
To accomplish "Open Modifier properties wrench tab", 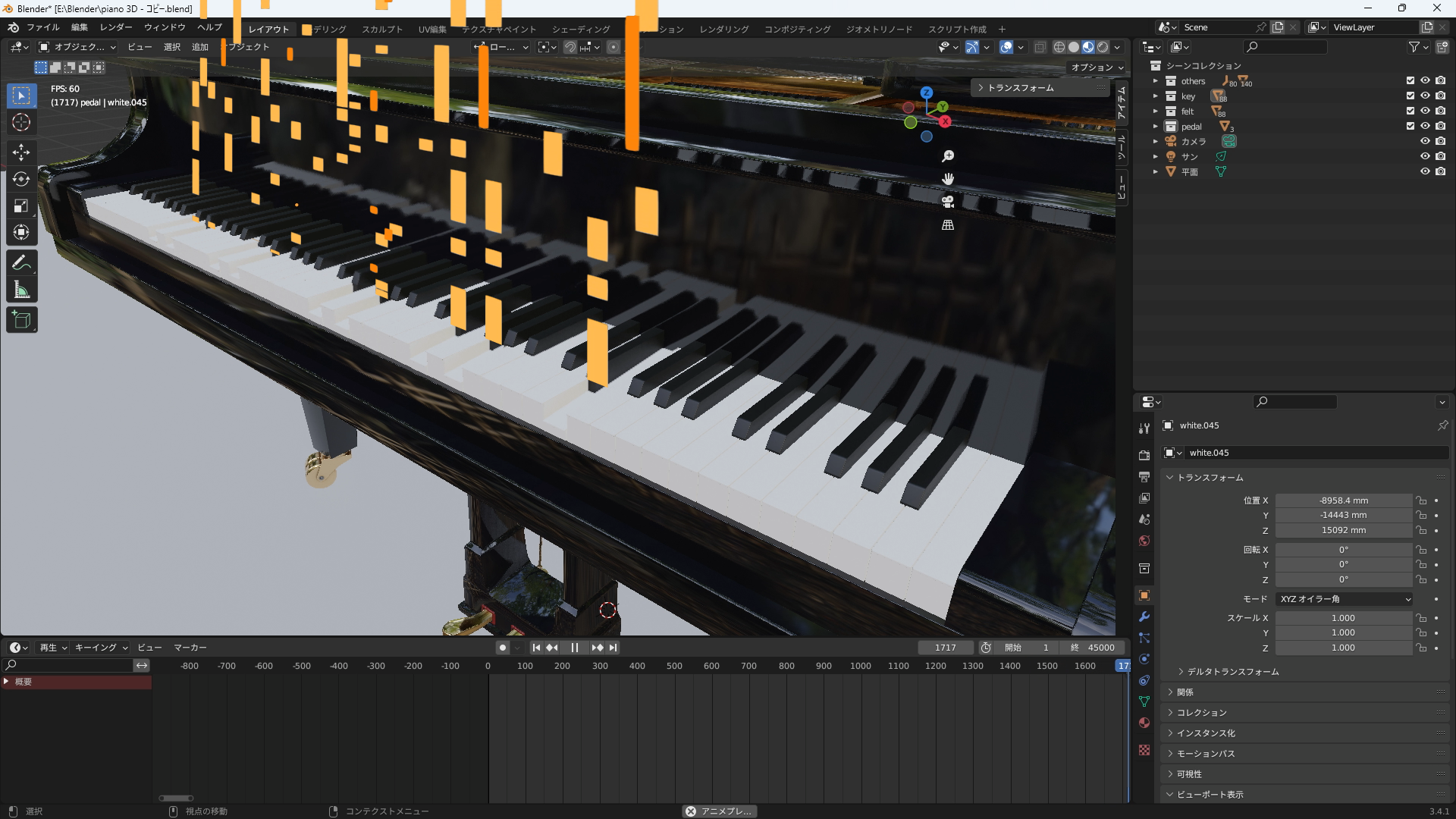I will pos(1144,617).
